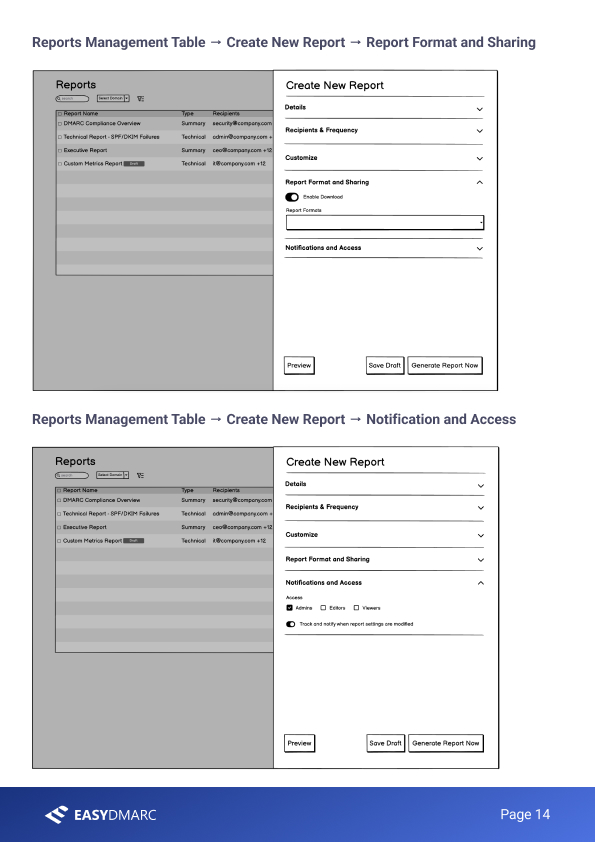
Task: Click search field in Format and Sharing mockup
Action: tap(72, 99)
